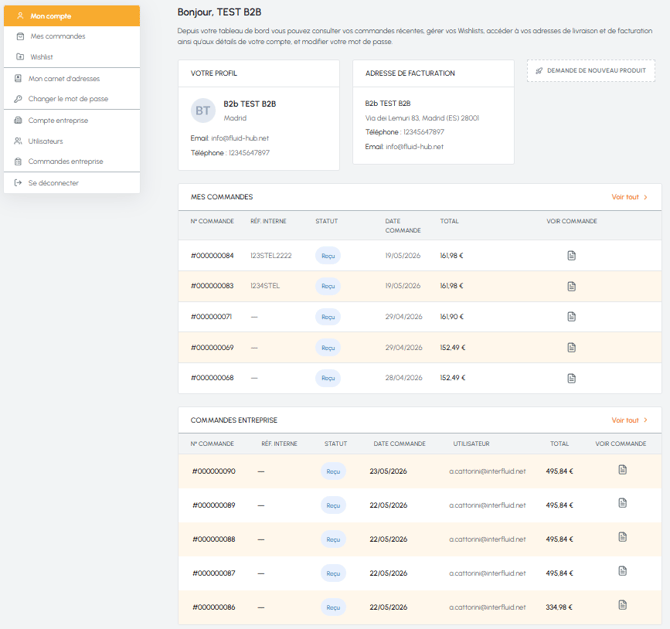This screenshot has height=629, width=670.
Task: Click the Utilisateur column header
Action: [471, 444]
